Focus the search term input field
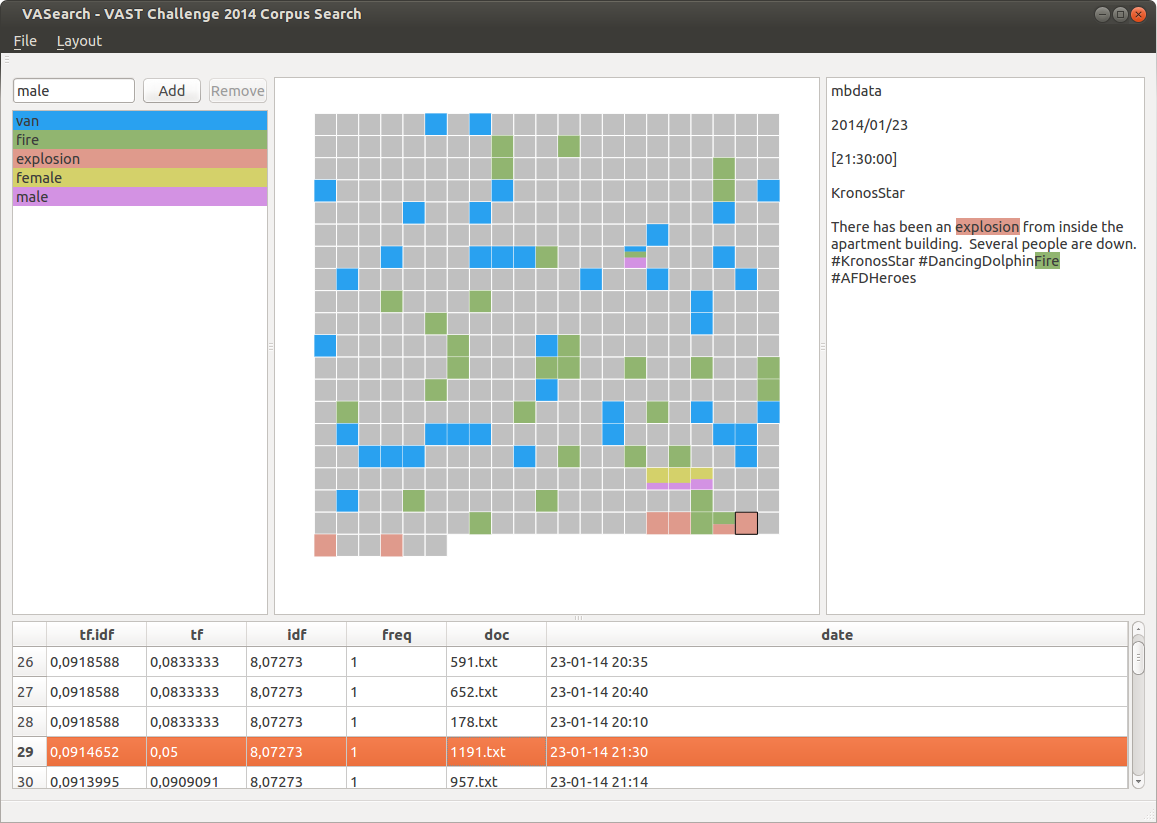Image resolution: width=1157 pixels, height=823 pixels. pyautogui.click(x=74, y=91)
